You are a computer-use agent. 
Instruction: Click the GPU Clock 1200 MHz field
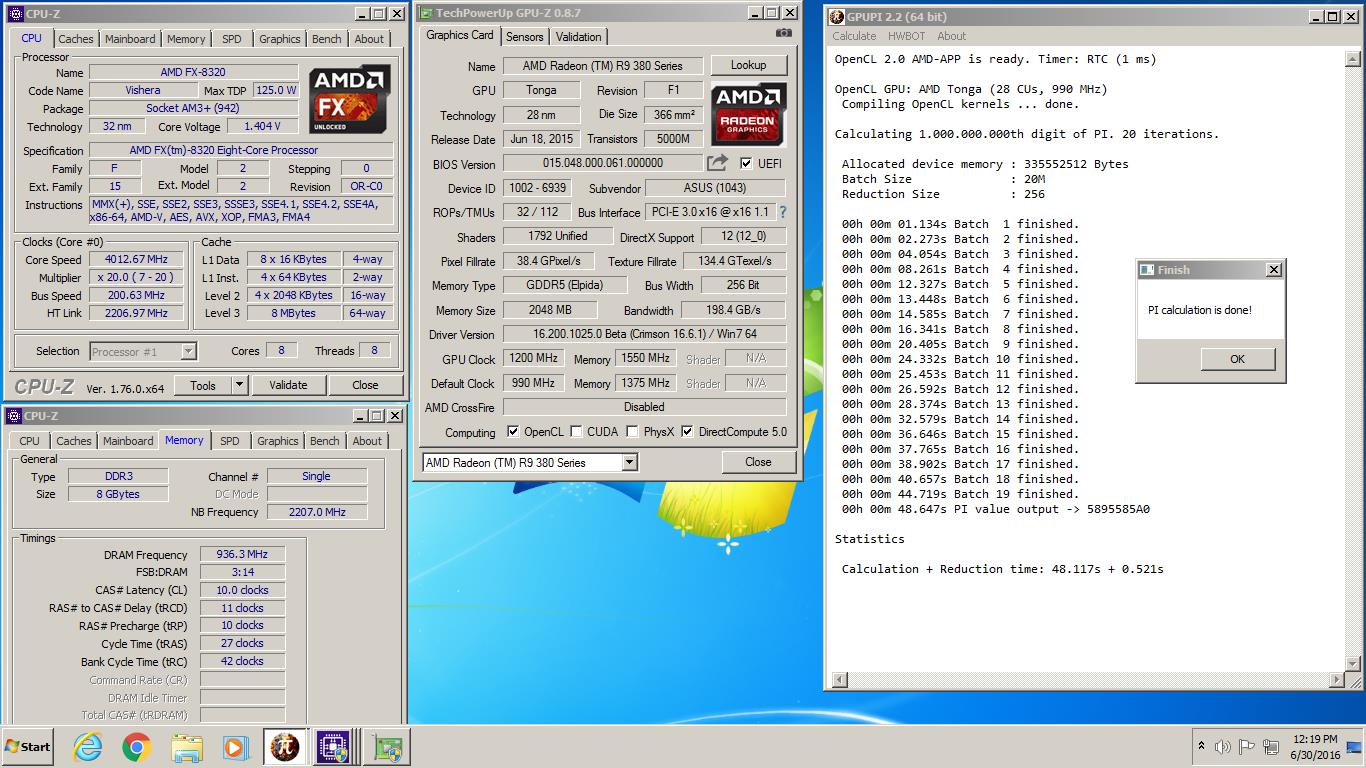point(534,358)
